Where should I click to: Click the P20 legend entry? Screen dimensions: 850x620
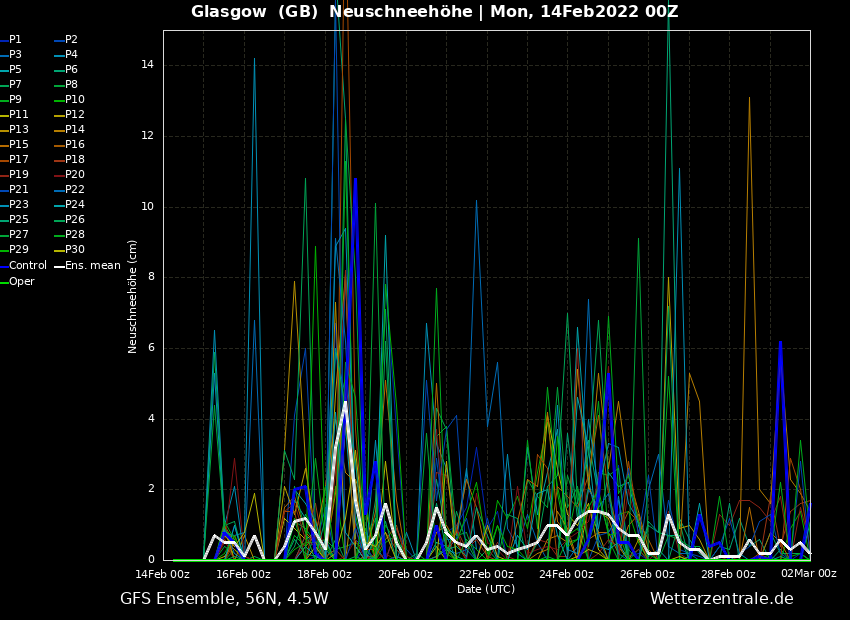(74, 175)
